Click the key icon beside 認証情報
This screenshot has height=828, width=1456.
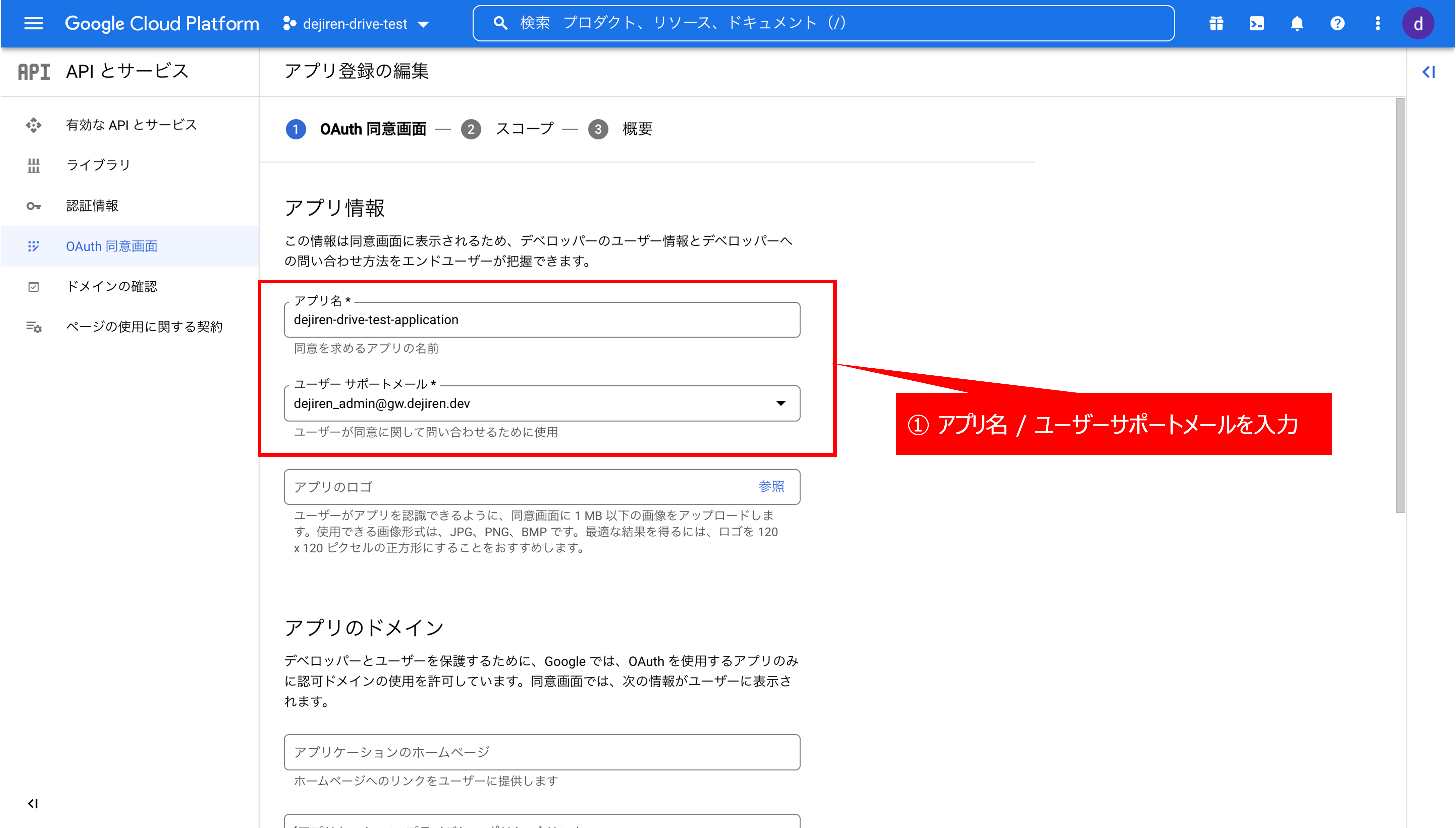tap(33, 206)
